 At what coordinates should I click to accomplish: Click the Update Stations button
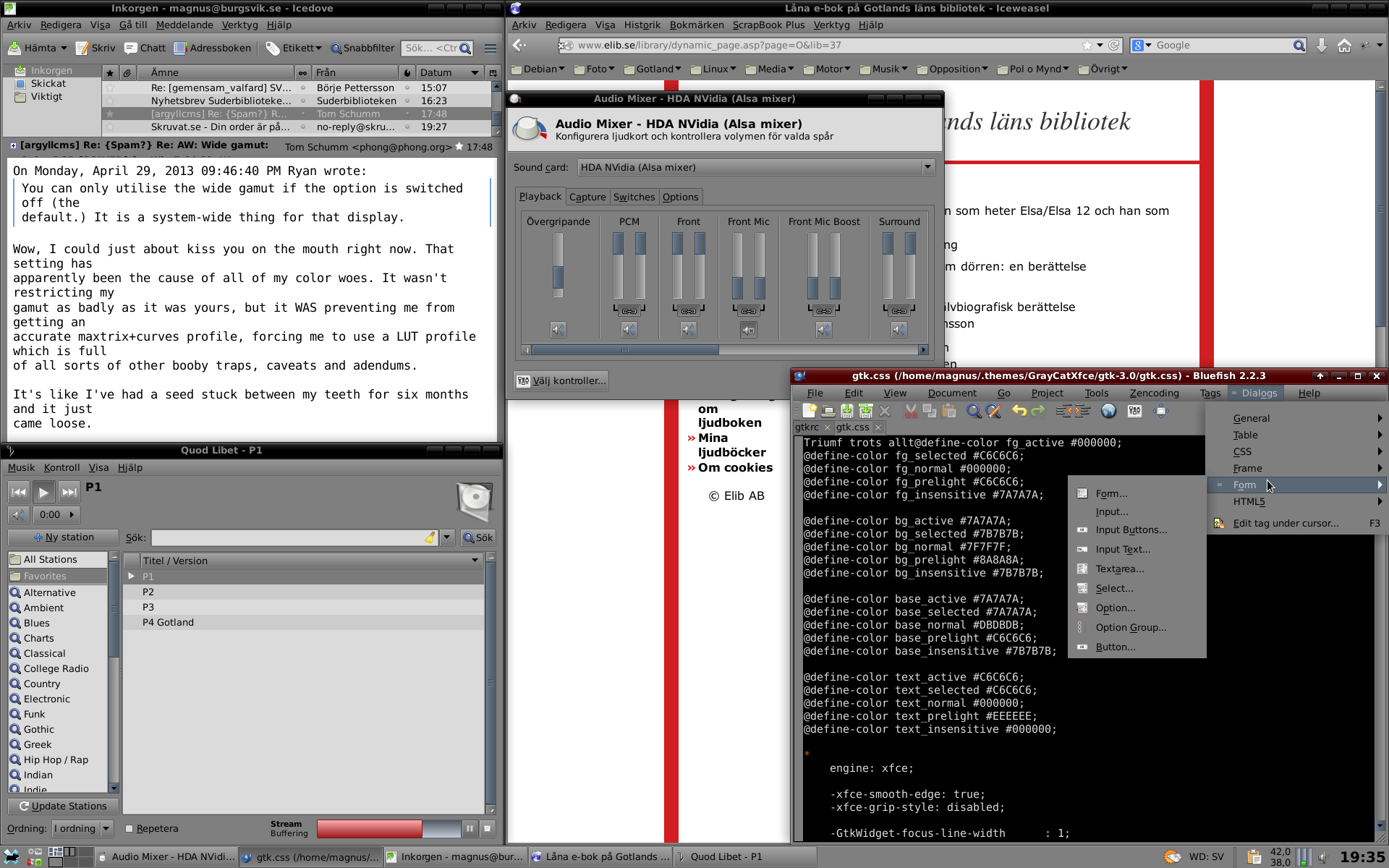[63, 807]
